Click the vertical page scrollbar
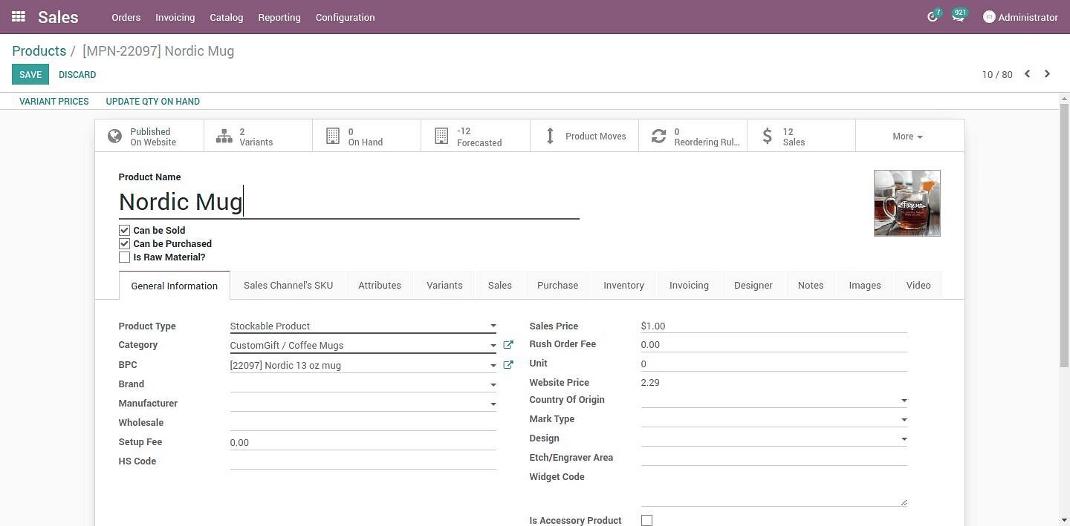The height and width of the screenshot is (526, 1070). (x=1065, y=235)
